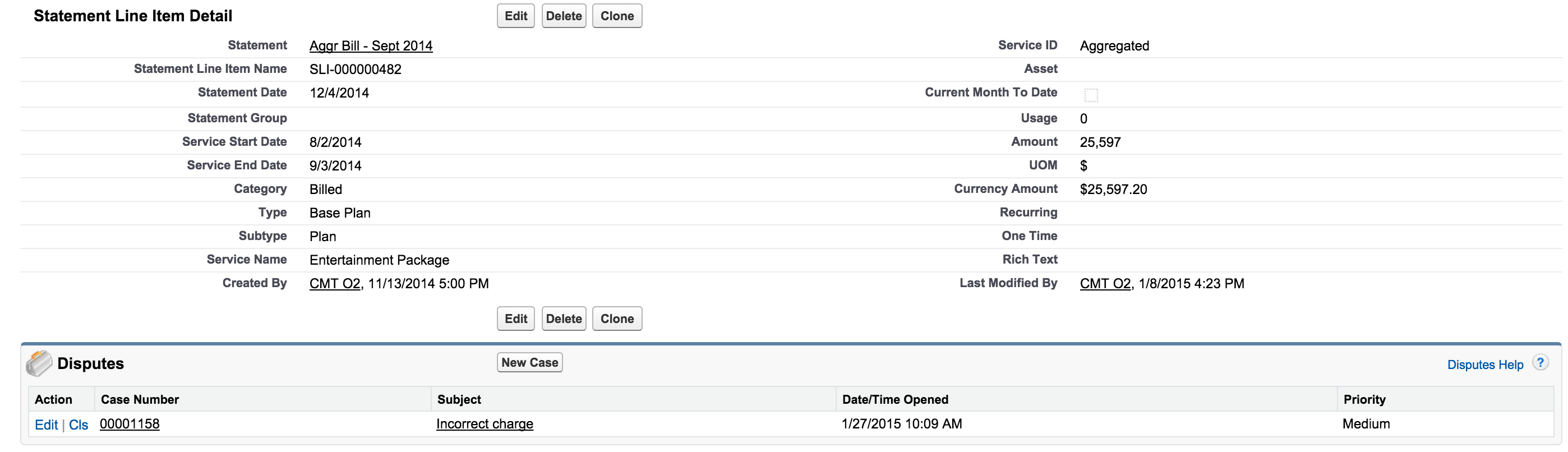1568x452 pixels.
Task: Open the Incorrect charge subject
Action: pyautogui.click(x=485, y=424)
